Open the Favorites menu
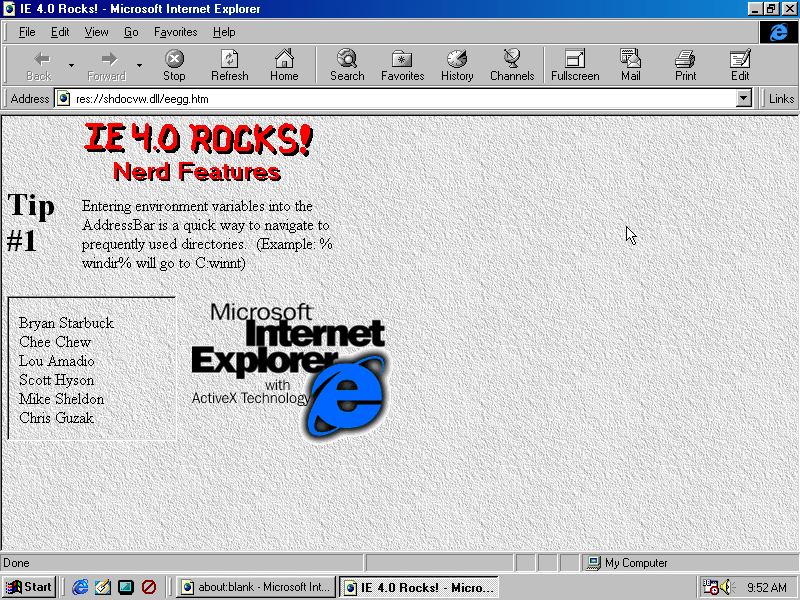The width and height of the screenshot is (800, 600). (176, 32)
